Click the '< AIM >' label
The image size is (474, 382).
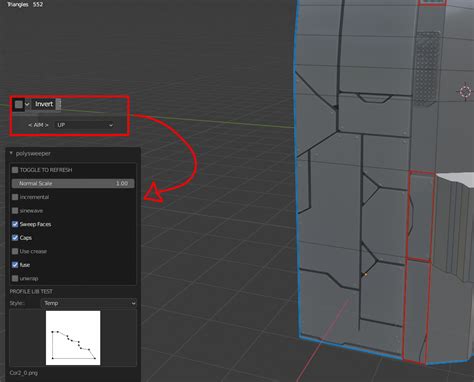point(38,125)
